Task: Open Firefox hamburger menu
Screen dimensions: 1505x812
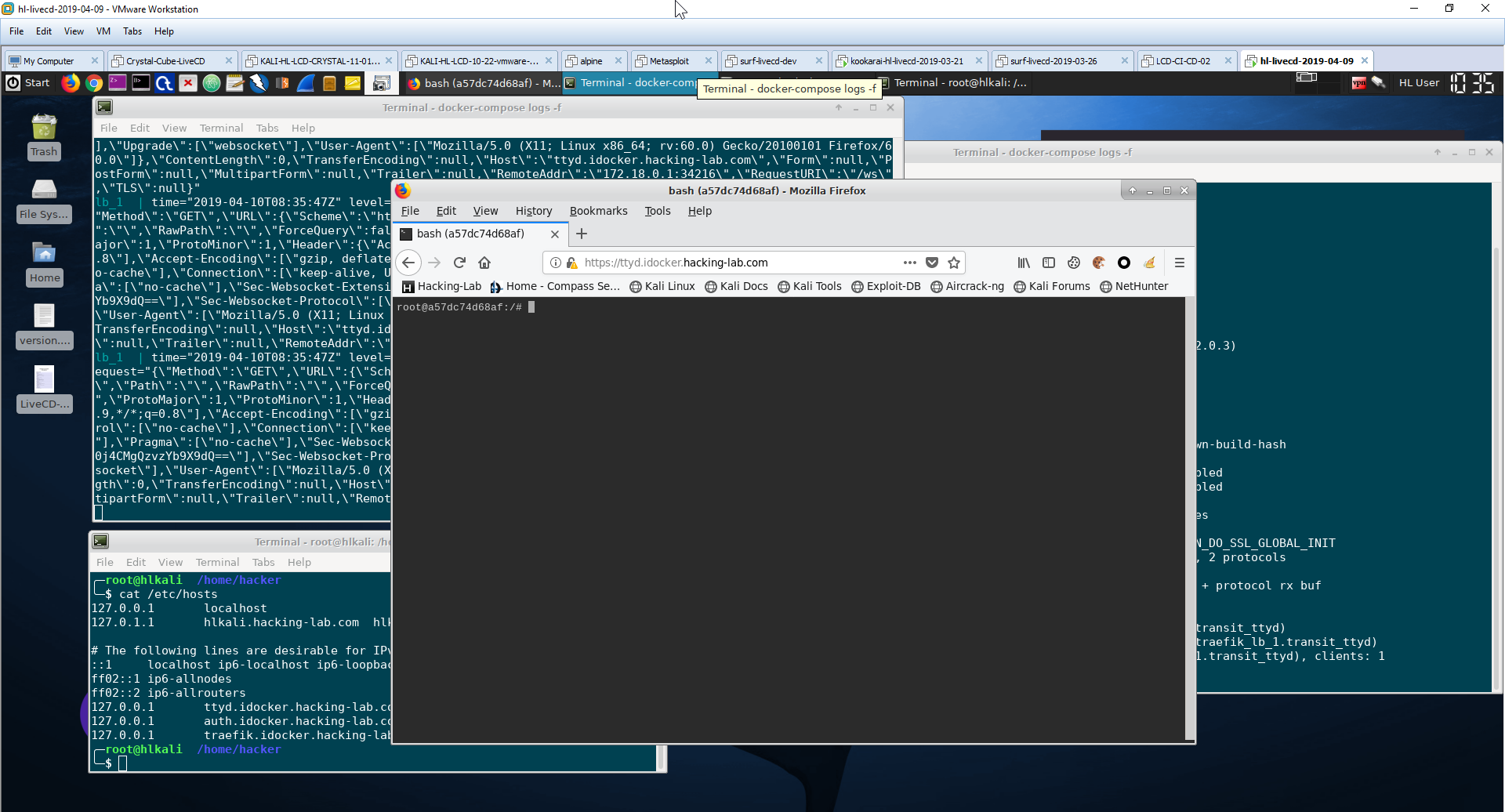Action: pos(1180,263)
